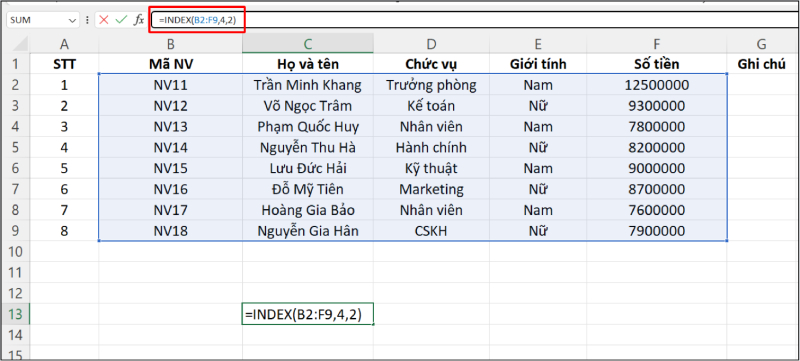Image resolution: width=800 pixels, height=361 pixels.
Task: Select row 9 header
Action: [15, 231]
